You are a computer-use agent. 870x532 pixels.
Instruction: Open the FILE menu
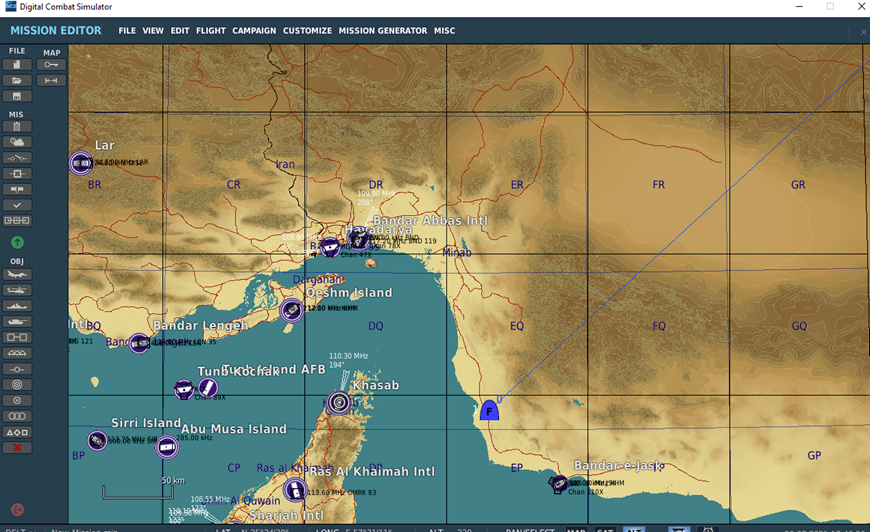[127, 31]
